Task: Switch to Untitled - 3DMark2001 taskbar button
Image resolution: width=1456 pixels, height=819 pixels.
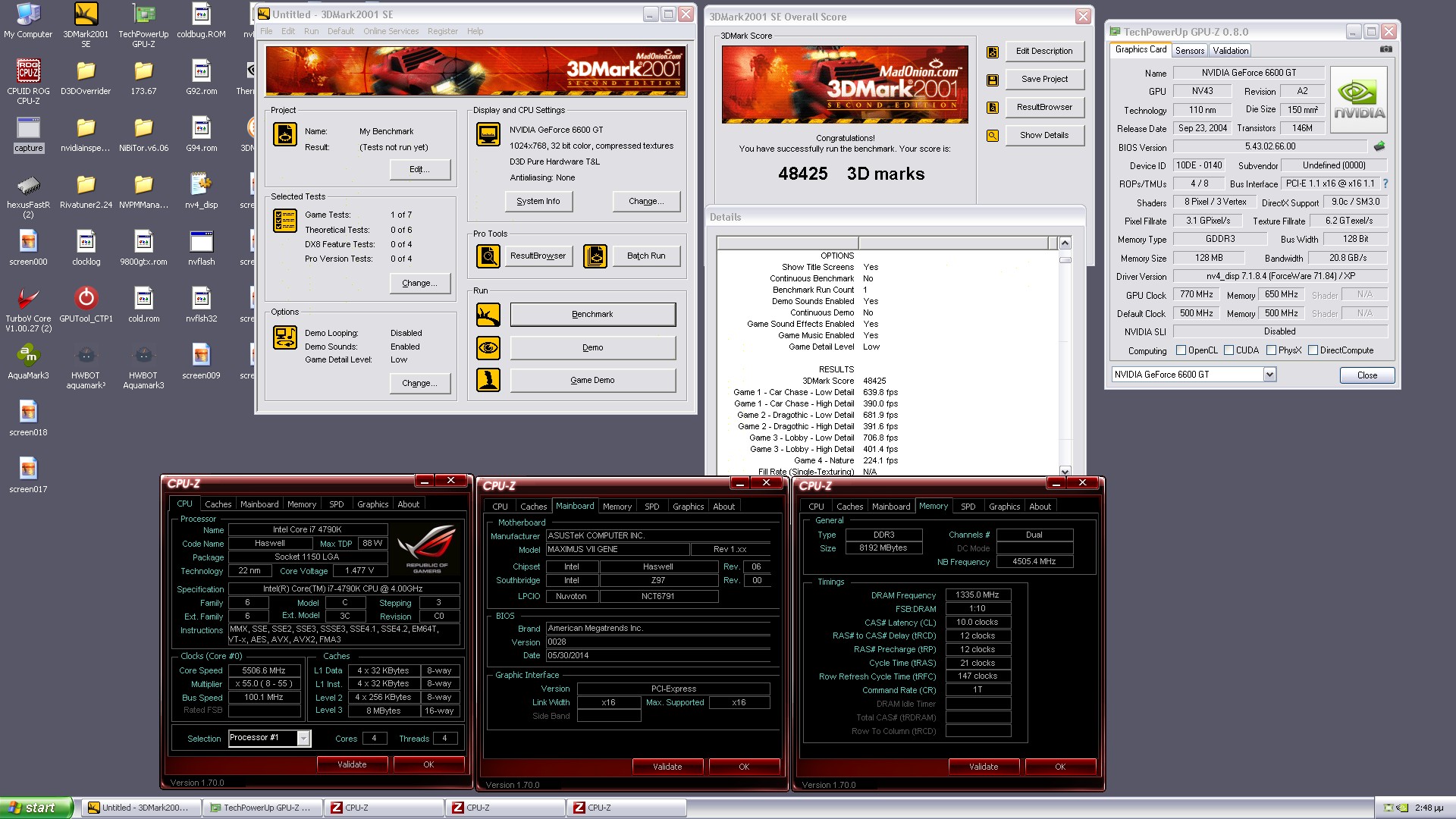Action: coord(140,808)
